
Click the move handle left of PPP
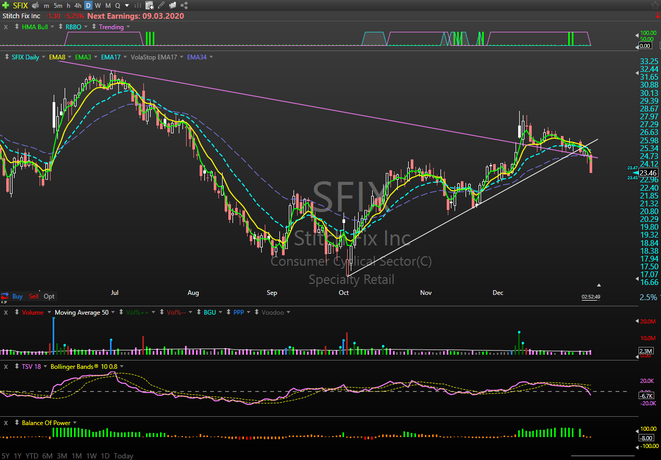(228, 312)
